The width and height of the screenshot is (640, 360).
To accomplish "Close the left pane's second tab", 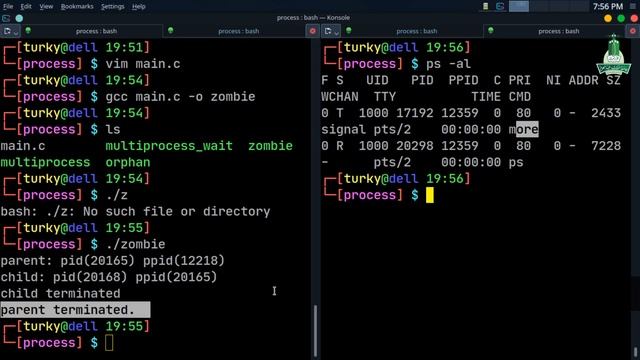I will pyautogui.click(x=313, y=31).
